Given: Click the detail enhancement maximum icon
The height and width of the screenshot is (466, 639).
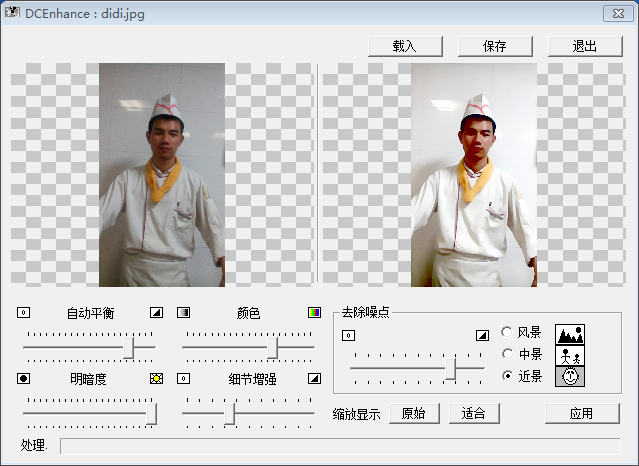Looking at the screenshot, I should point(314,378).
